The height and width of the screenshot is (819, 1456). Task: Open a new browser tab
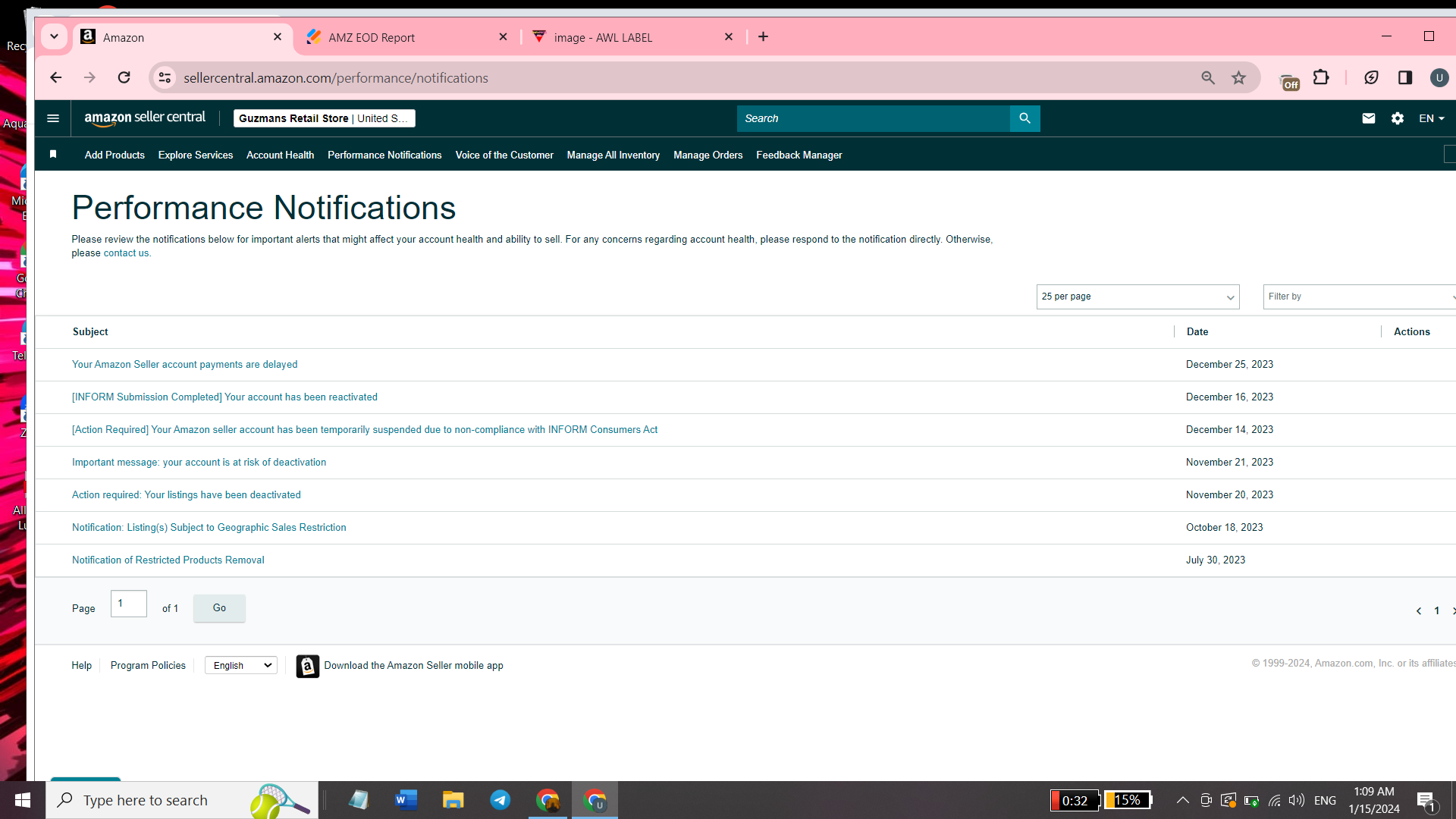(763, 36)
